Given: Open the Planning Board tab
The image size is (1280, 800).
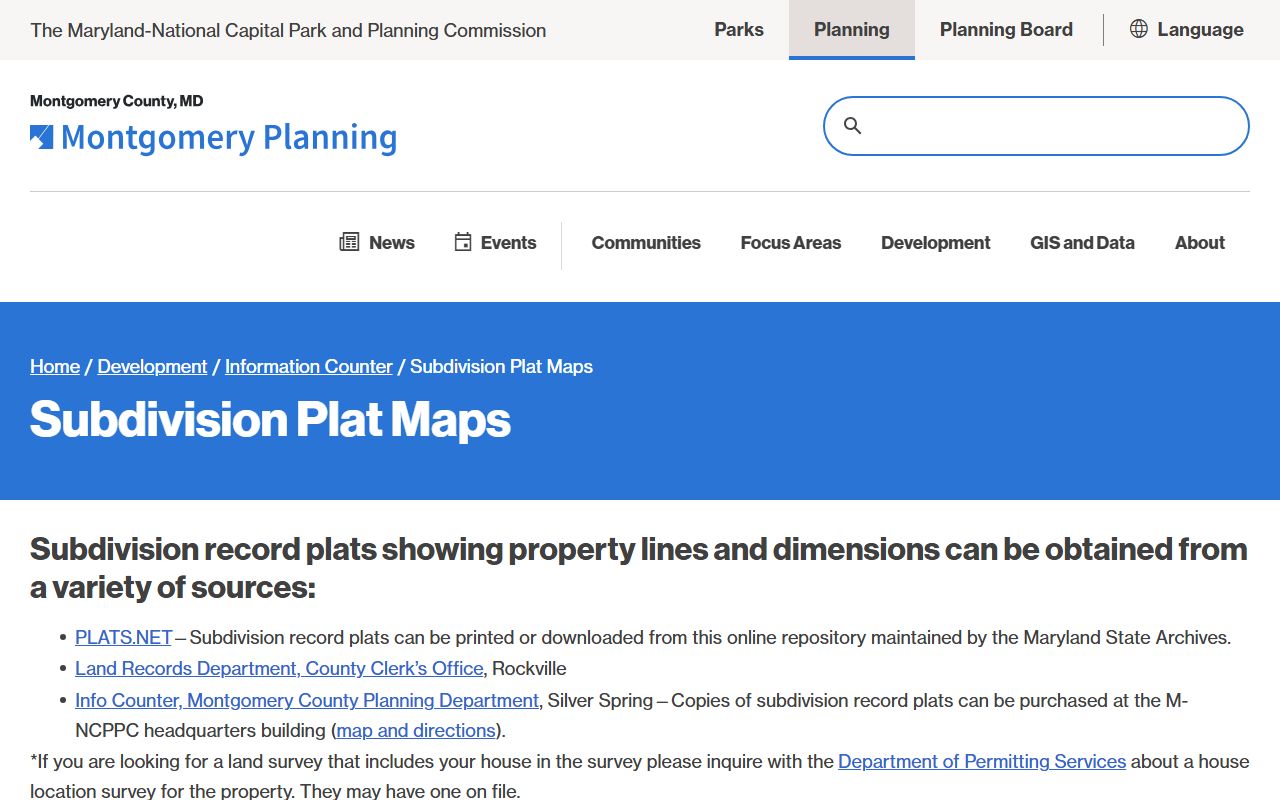Looking at the screenshot, I should point(1006,30).
